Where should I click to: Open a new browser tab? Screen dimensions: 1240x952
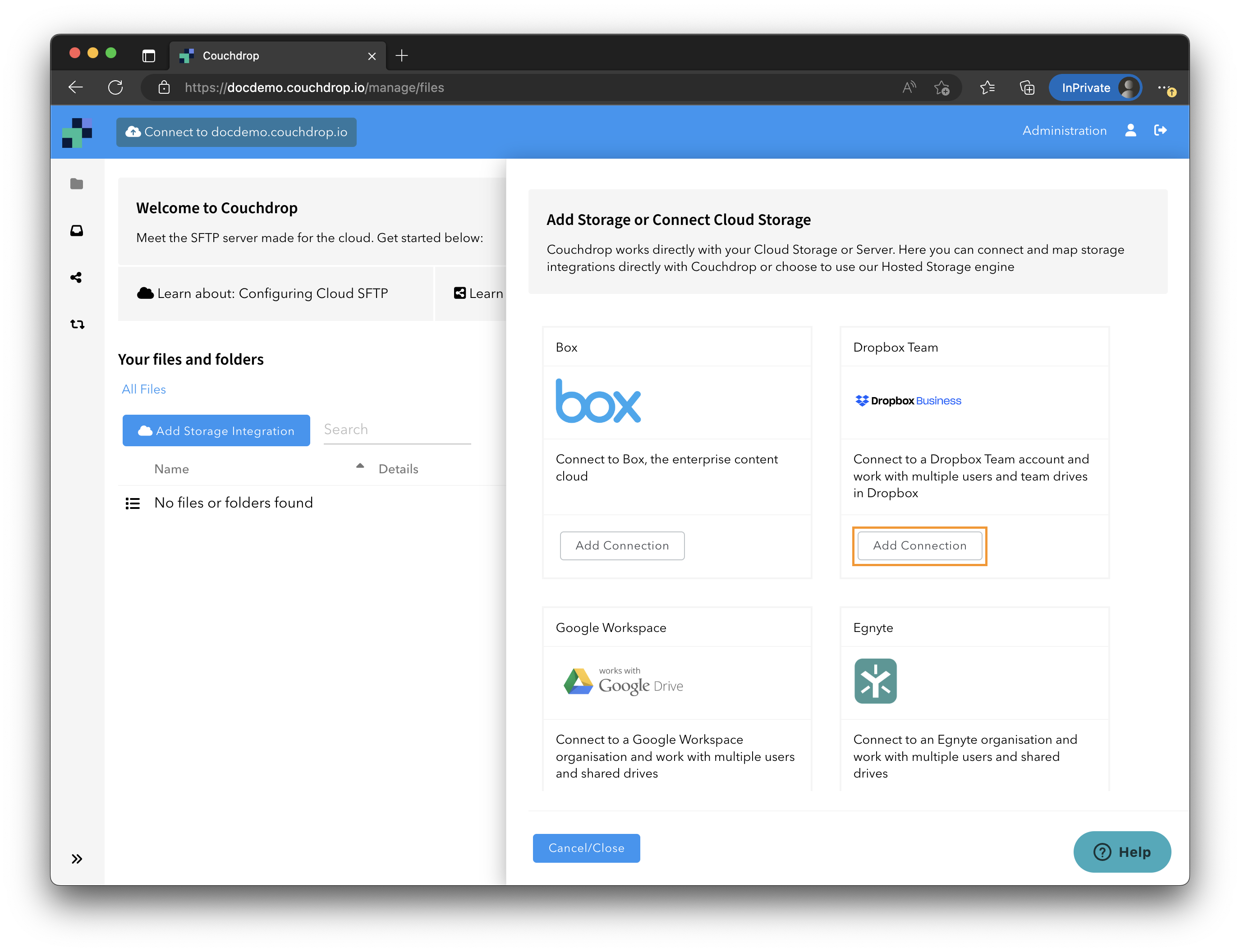coord(402,55)
